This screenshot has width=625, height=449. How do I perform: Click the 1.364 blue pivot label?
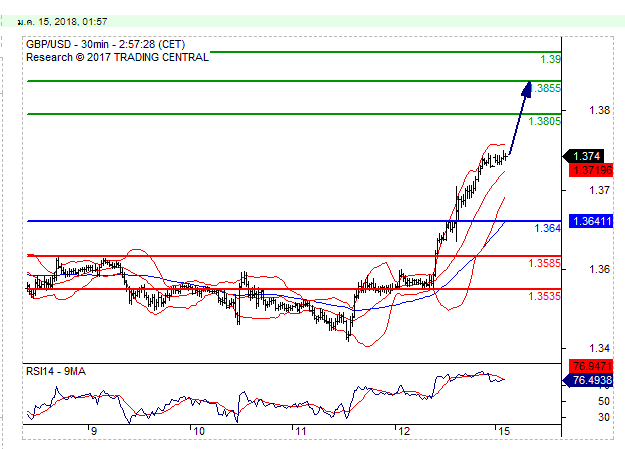coord(547,229)
